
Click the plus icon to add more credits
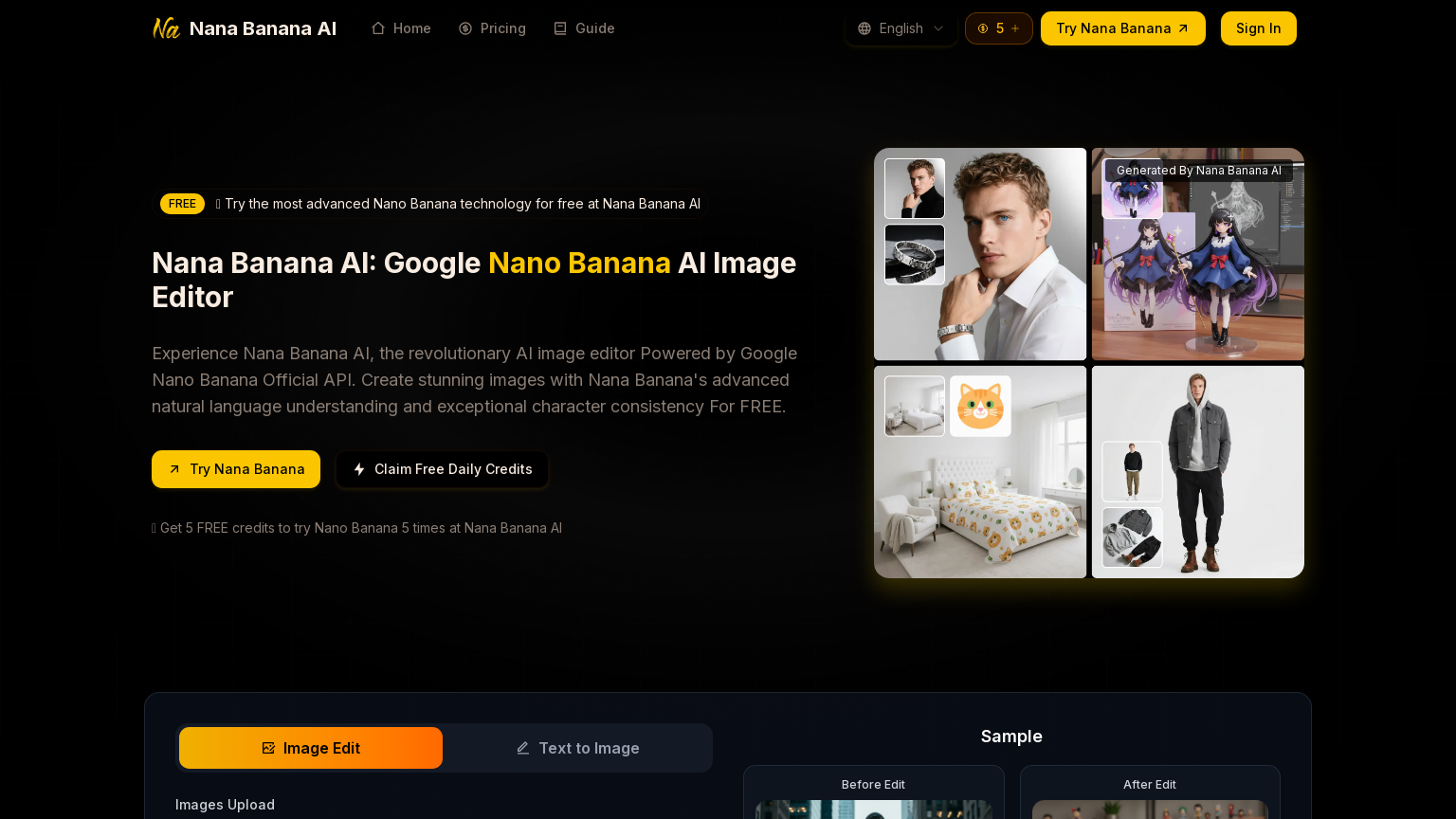(1015, 28)
